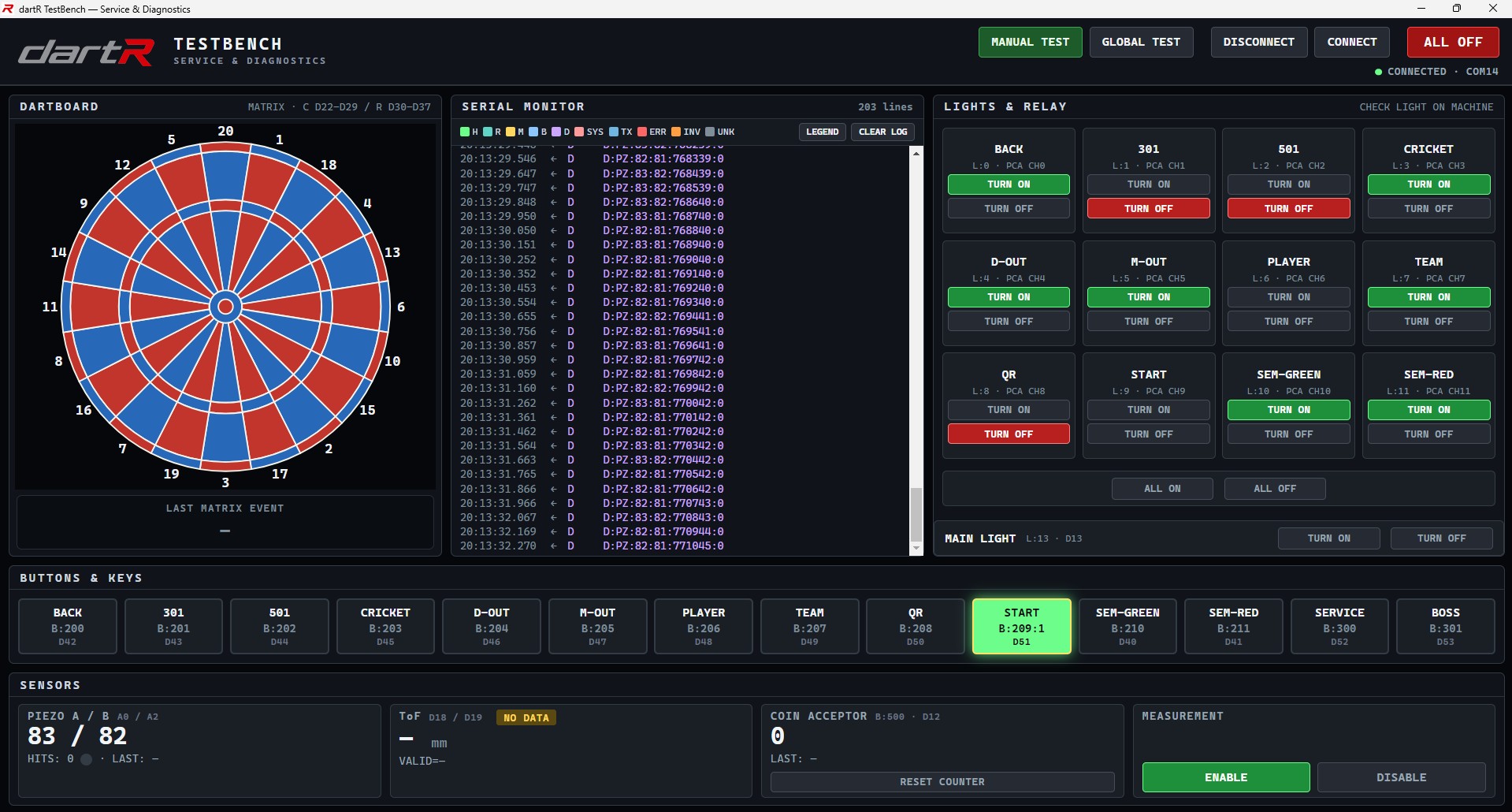Toggle the yellow M filter swatch
The height and width of the screenshot is (812, 1512).
pos(511,132)
